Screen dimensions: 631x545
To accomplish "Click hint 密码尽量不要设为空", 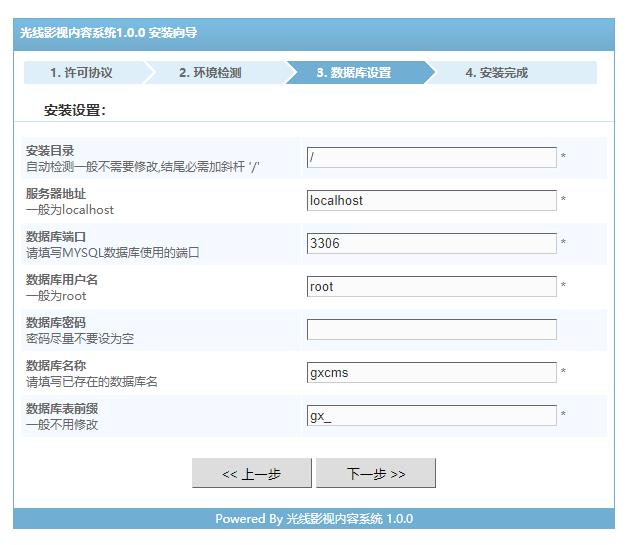I will [x=80, y=339].
